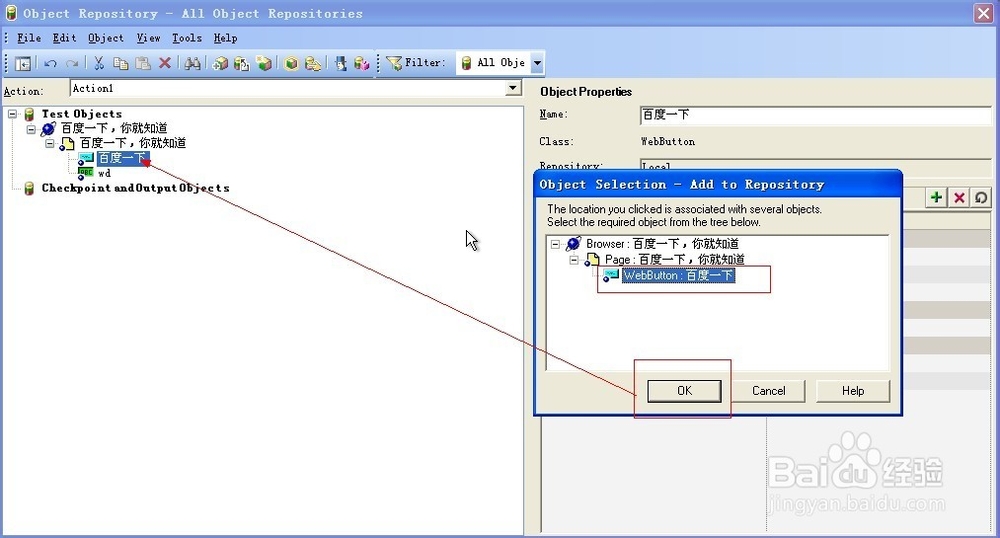Image resolution: width=1000 pixels, height=538 pixels.
Task: Click the Compact View toolbar icon
Action: click(23, 63)
